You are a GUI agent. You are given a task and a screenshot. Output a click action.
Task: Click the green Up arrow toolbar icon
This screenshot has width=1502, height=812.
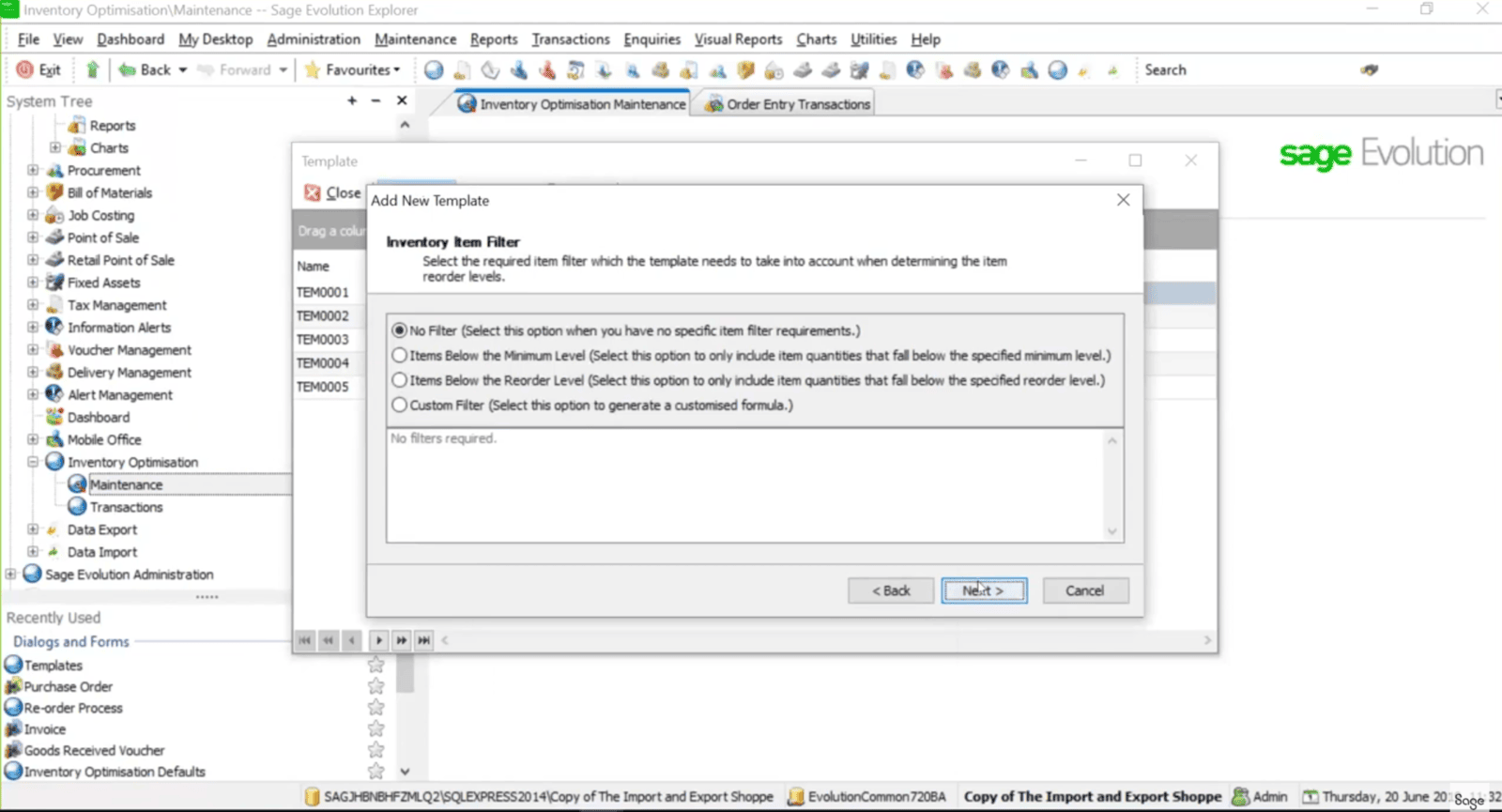pos(92,69)
